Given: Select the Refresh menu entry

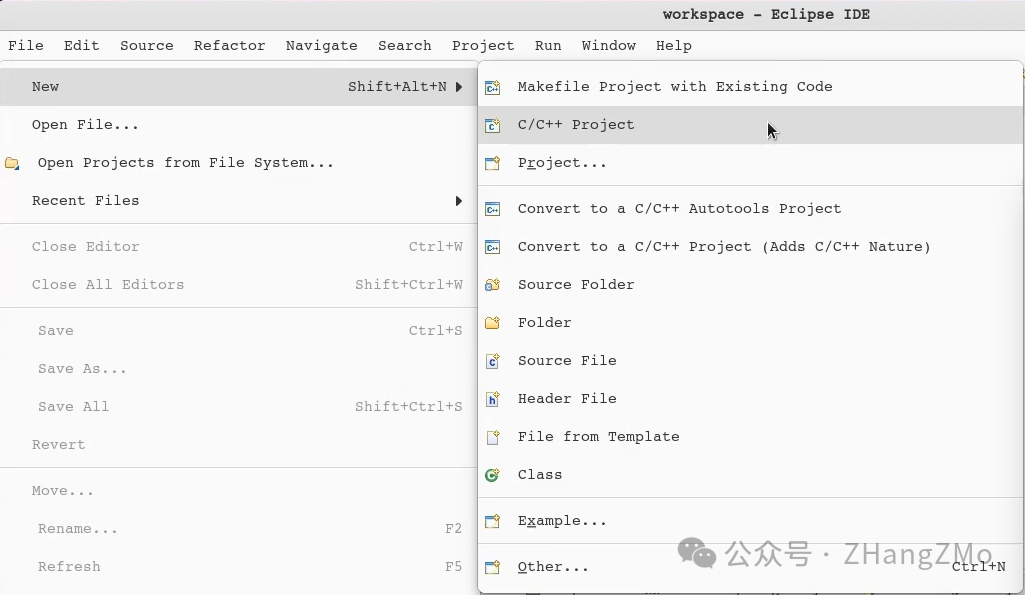Looking at the screenshot, I should click(239, 567).
